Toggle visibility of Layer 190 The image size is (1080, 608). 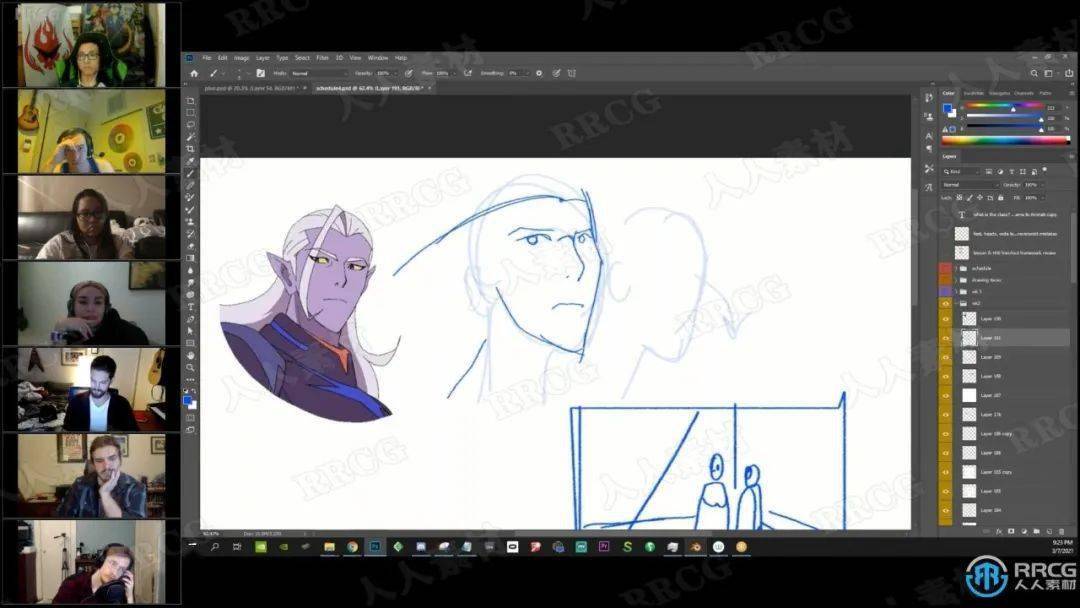tap(946, 319)
